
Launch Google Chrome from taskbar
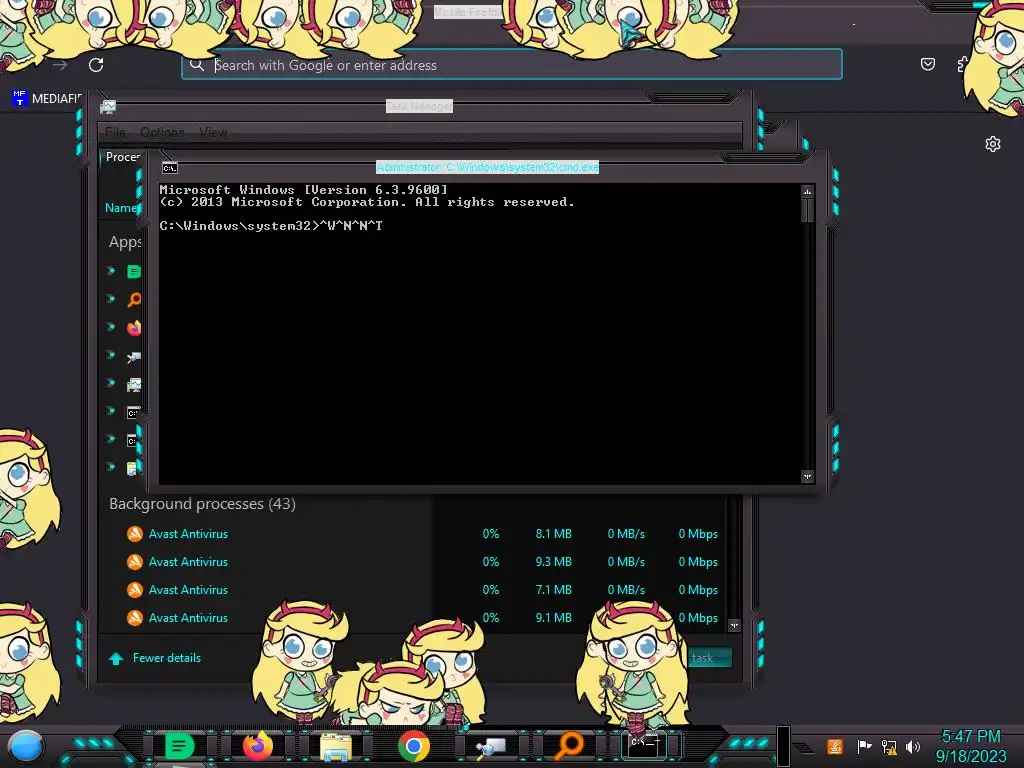pos(413,746)
